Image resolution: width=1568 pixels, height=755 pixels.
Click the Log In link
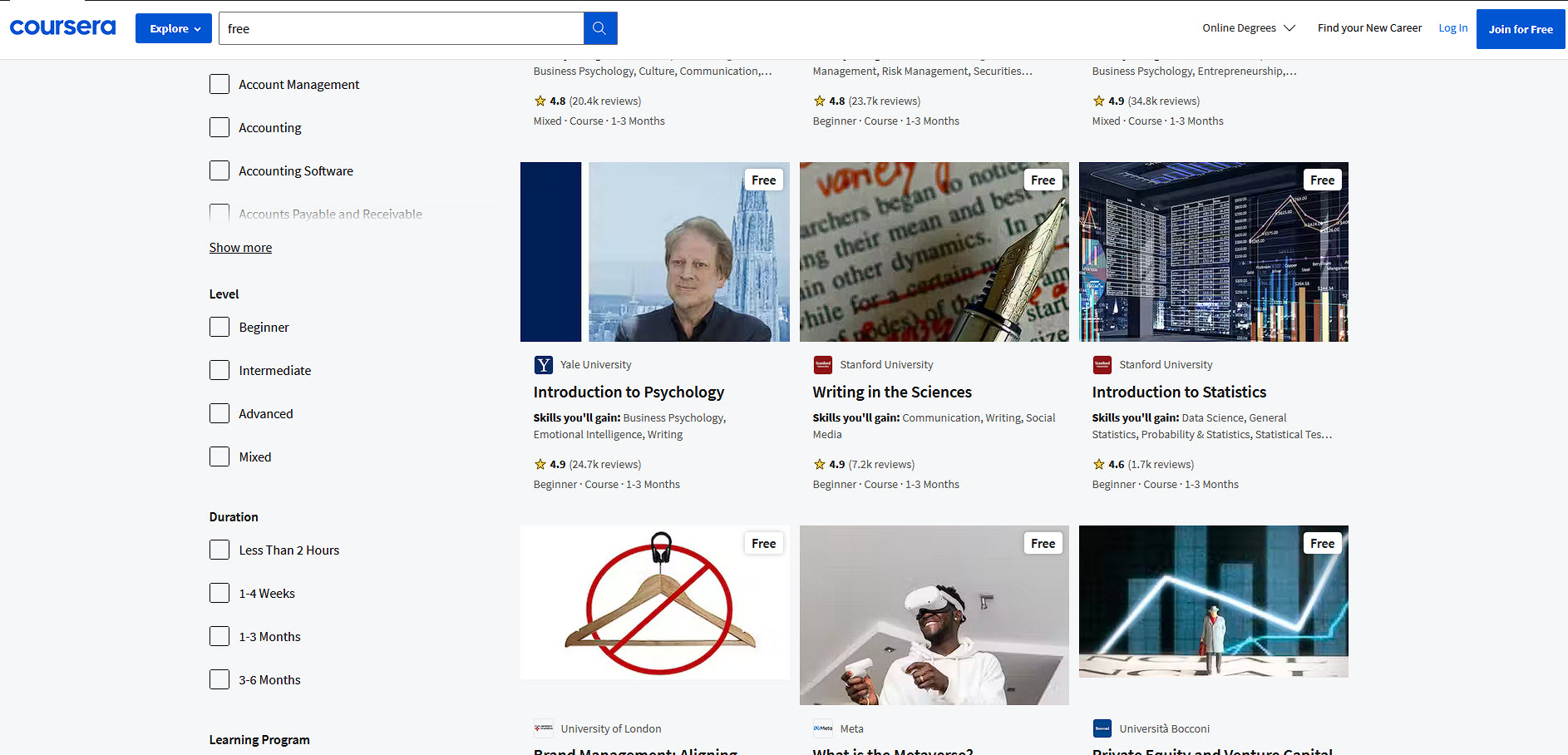point(1453,28)
